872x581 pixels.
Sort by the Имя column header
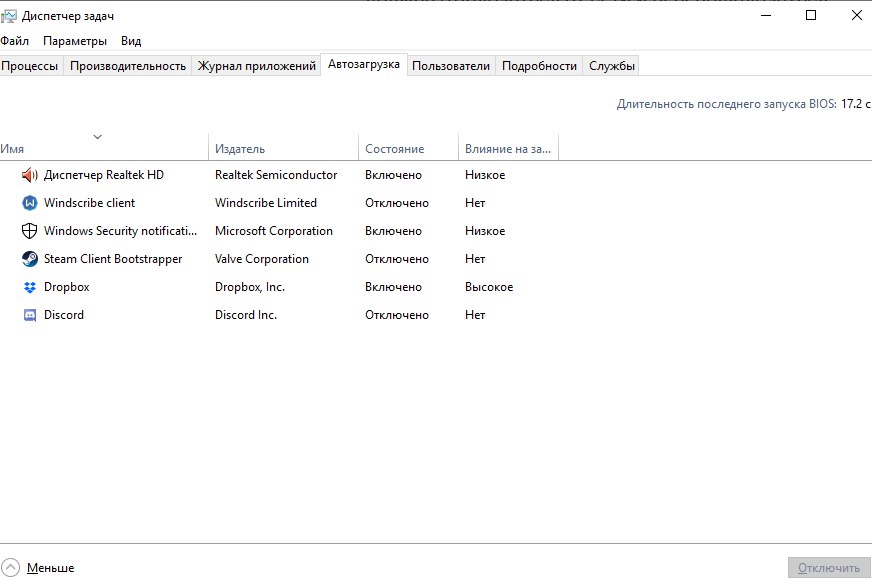(104, 148)
